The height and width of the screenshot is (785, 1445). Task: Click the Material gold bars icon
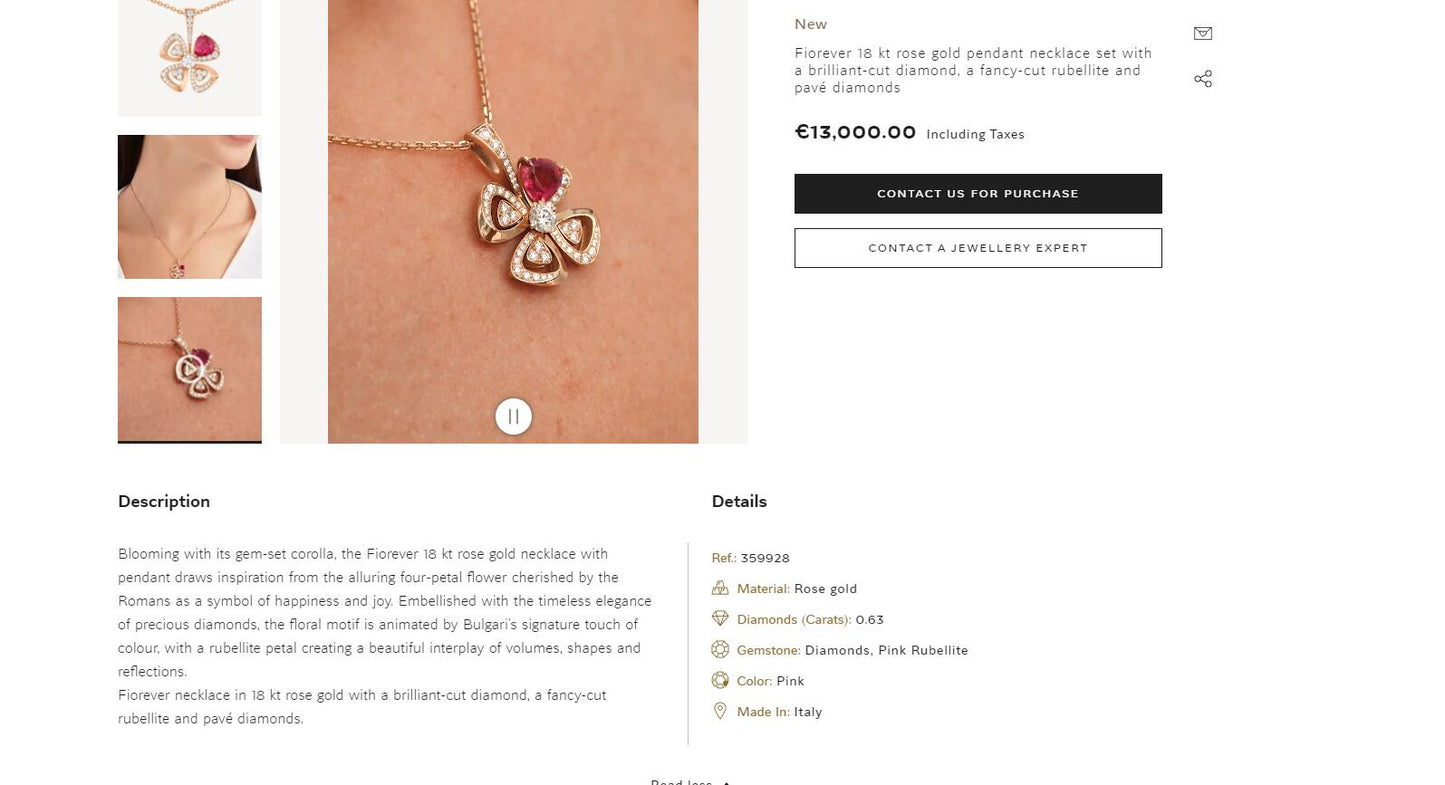pos(720,589)
